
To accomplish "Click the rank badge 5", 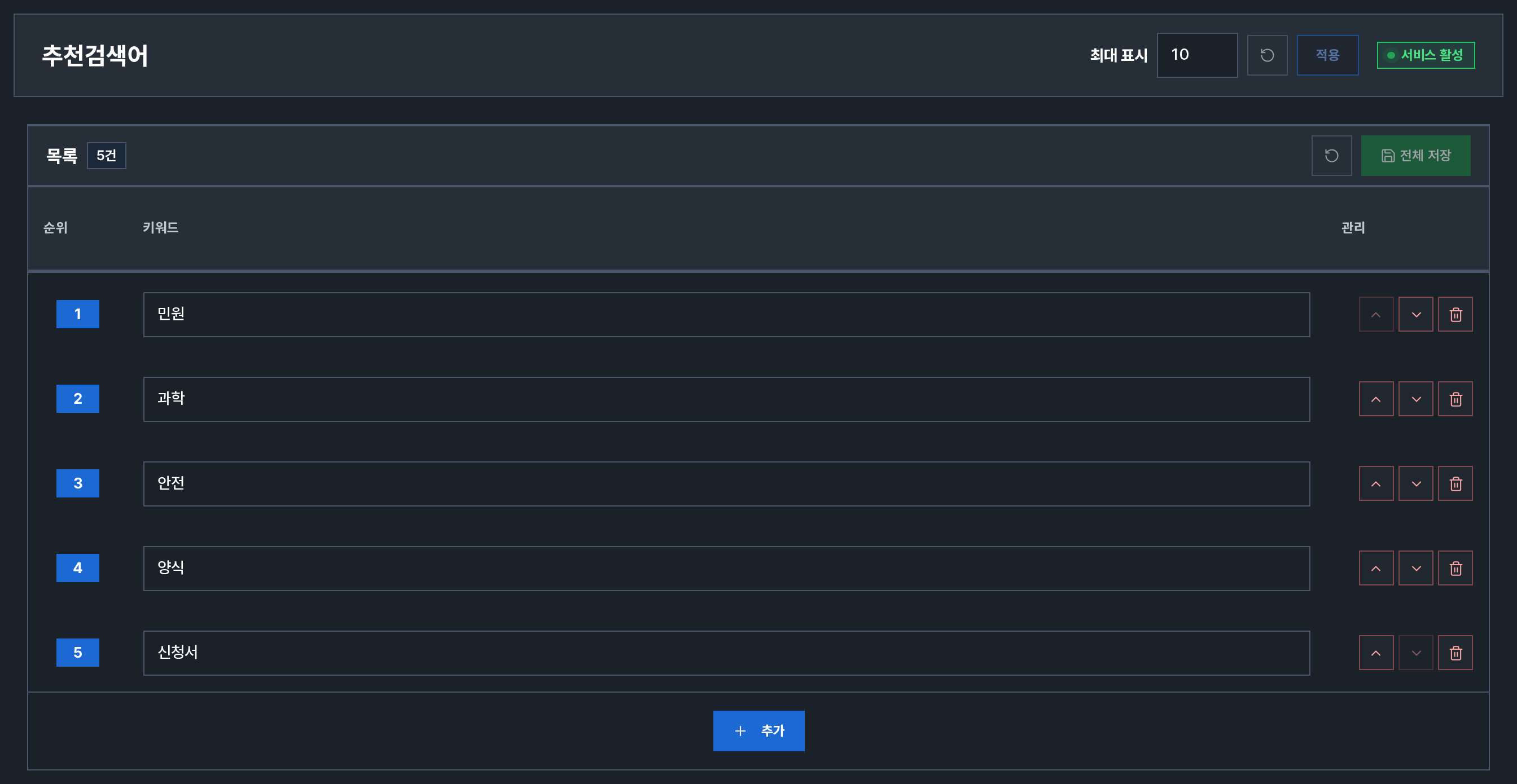I will pyautogui.click(x=78, y=653).
